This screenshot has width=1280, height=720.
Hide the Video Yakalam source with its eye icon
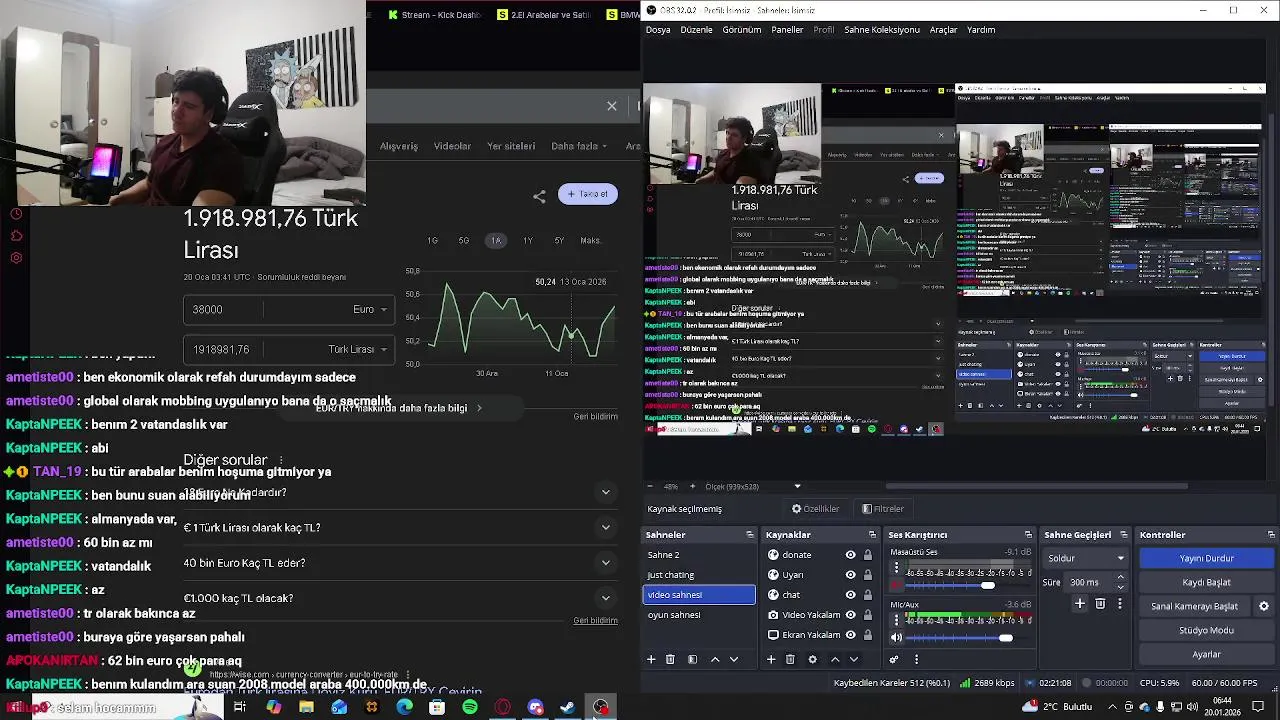(851, 615)
